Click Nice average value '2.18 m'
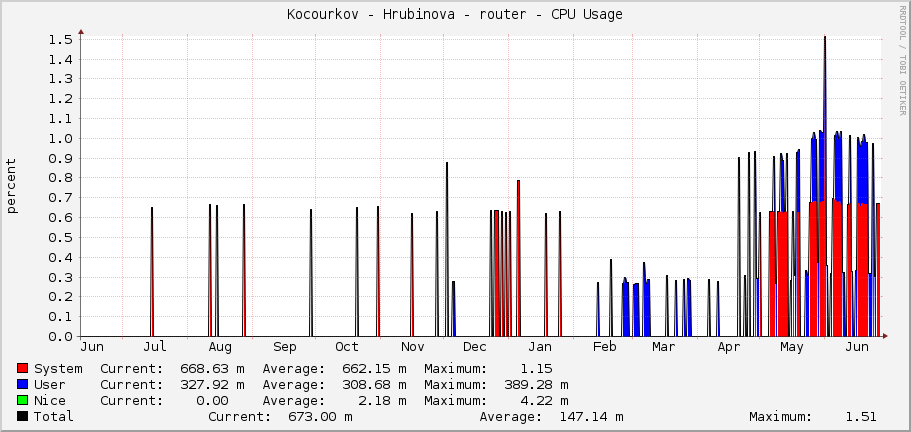The width and height of the screenshot is (911, 432). coord(382,401)
